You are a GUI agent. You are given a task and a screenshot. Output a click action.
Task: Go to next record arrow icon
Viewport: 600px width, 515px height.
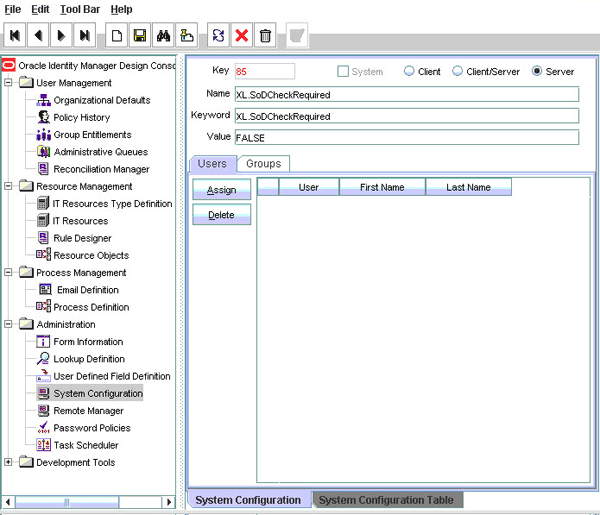point(61,35)
